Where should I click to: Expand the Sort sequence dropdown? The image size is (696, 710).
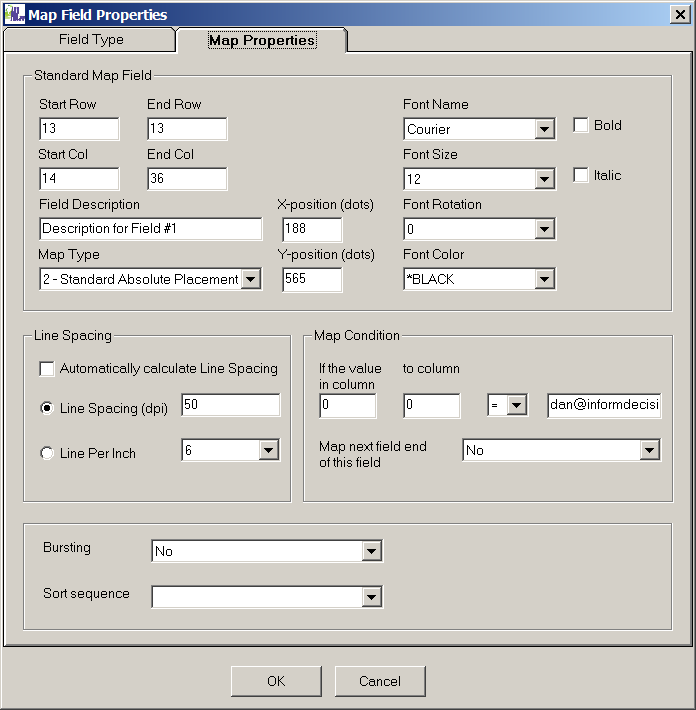(x=371, y=597)
